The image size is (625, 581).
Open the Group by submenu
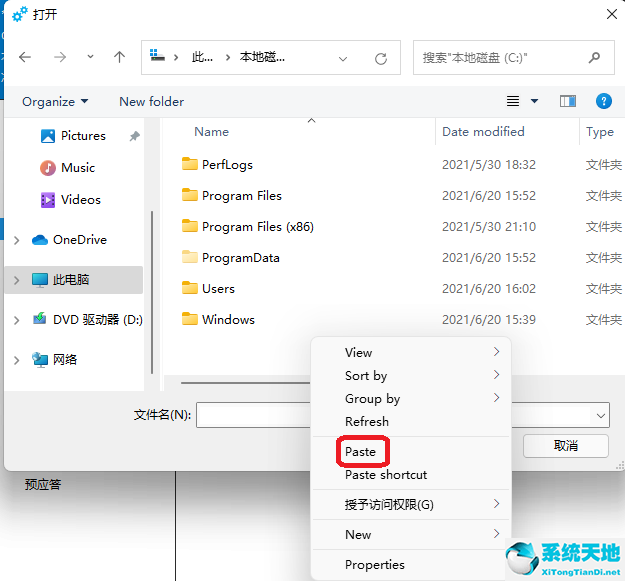411,398
